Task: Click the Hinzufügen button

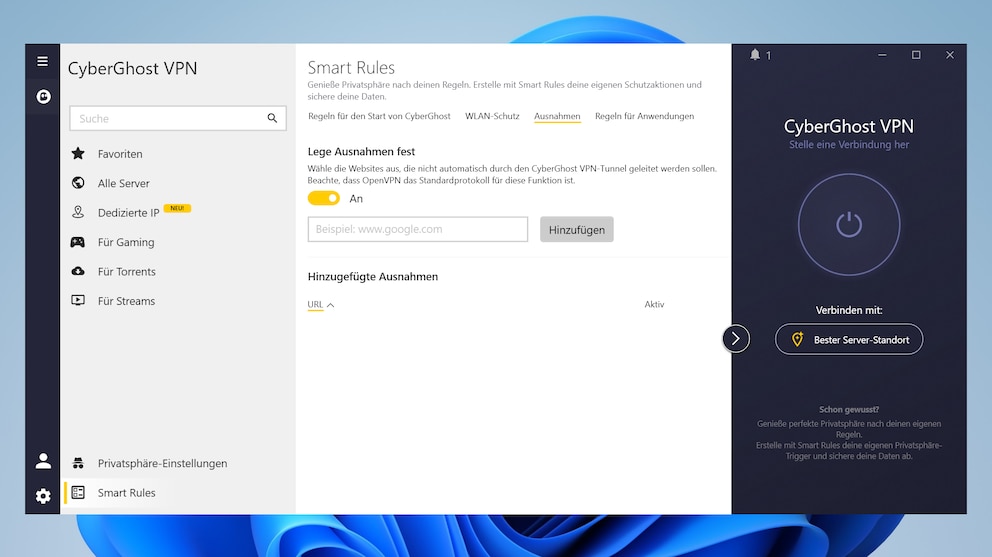Action: tap(576, 230)
